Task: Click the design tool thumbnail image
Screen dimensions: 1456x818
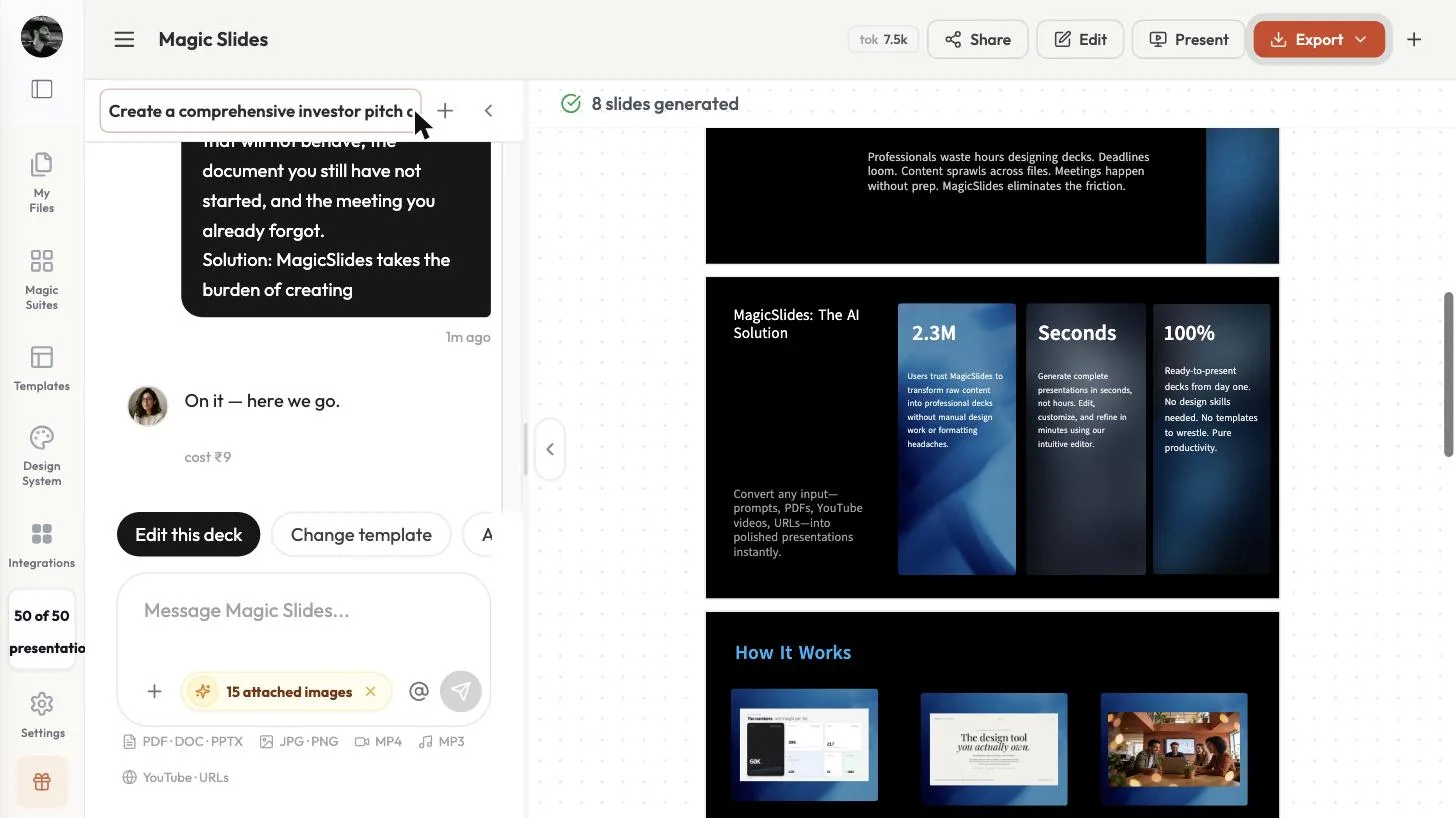Action: pos(994,749)
